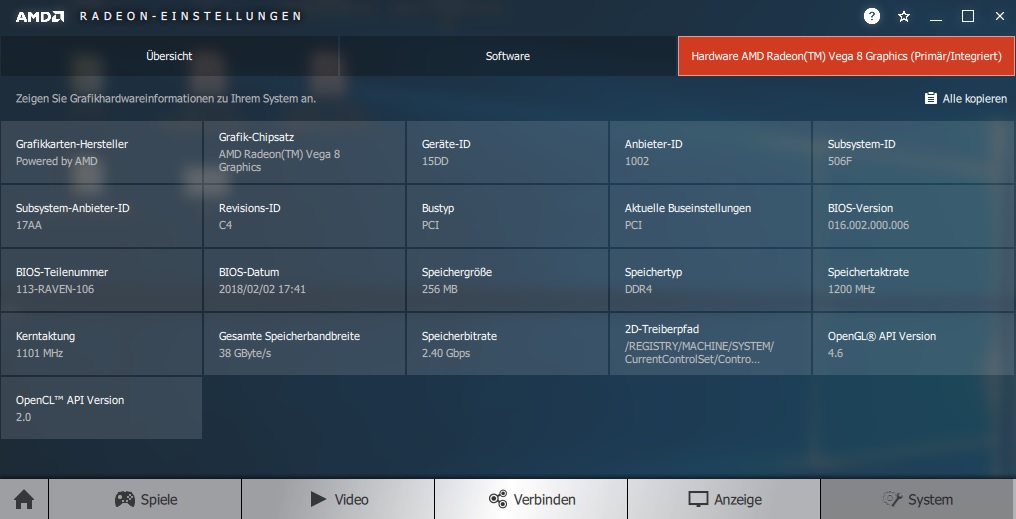Switch to the Software tab
Viewport: 1016px width, 519px height.
coord(508,56)
